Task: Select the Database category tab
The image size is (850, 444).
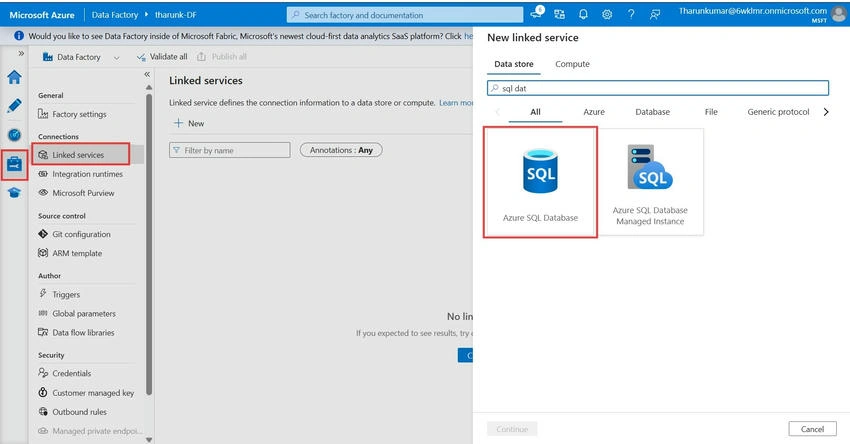Action: [653, 112]
